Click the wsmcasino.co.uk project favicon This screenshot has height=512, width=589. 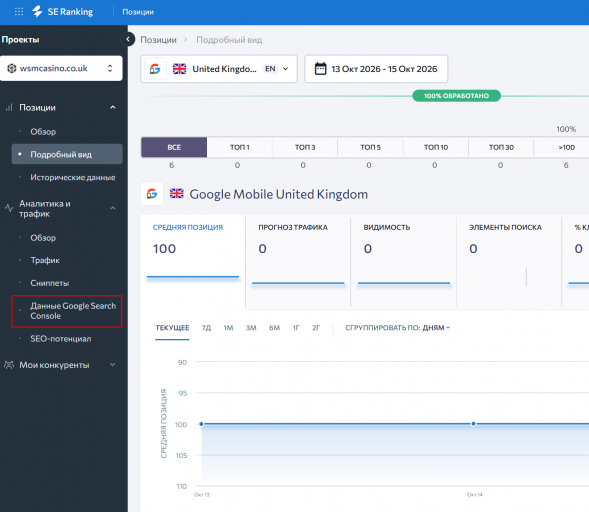tap(12, 68)
